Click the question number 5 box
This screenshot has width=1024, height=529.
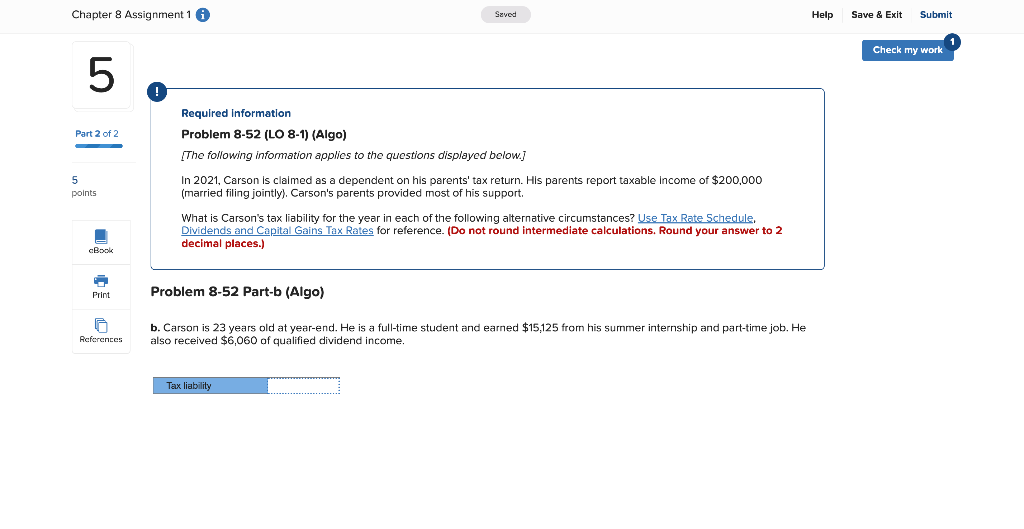click(102, 76)
